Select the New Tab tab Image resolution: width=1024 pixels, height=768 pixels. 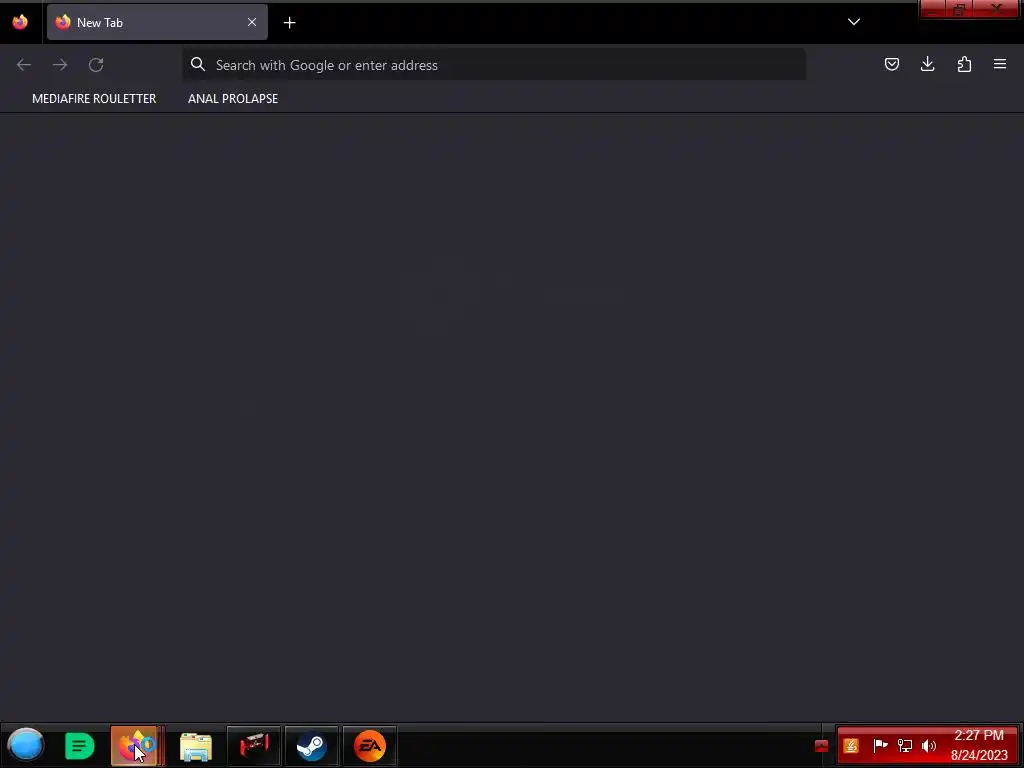tap(157, 22)
